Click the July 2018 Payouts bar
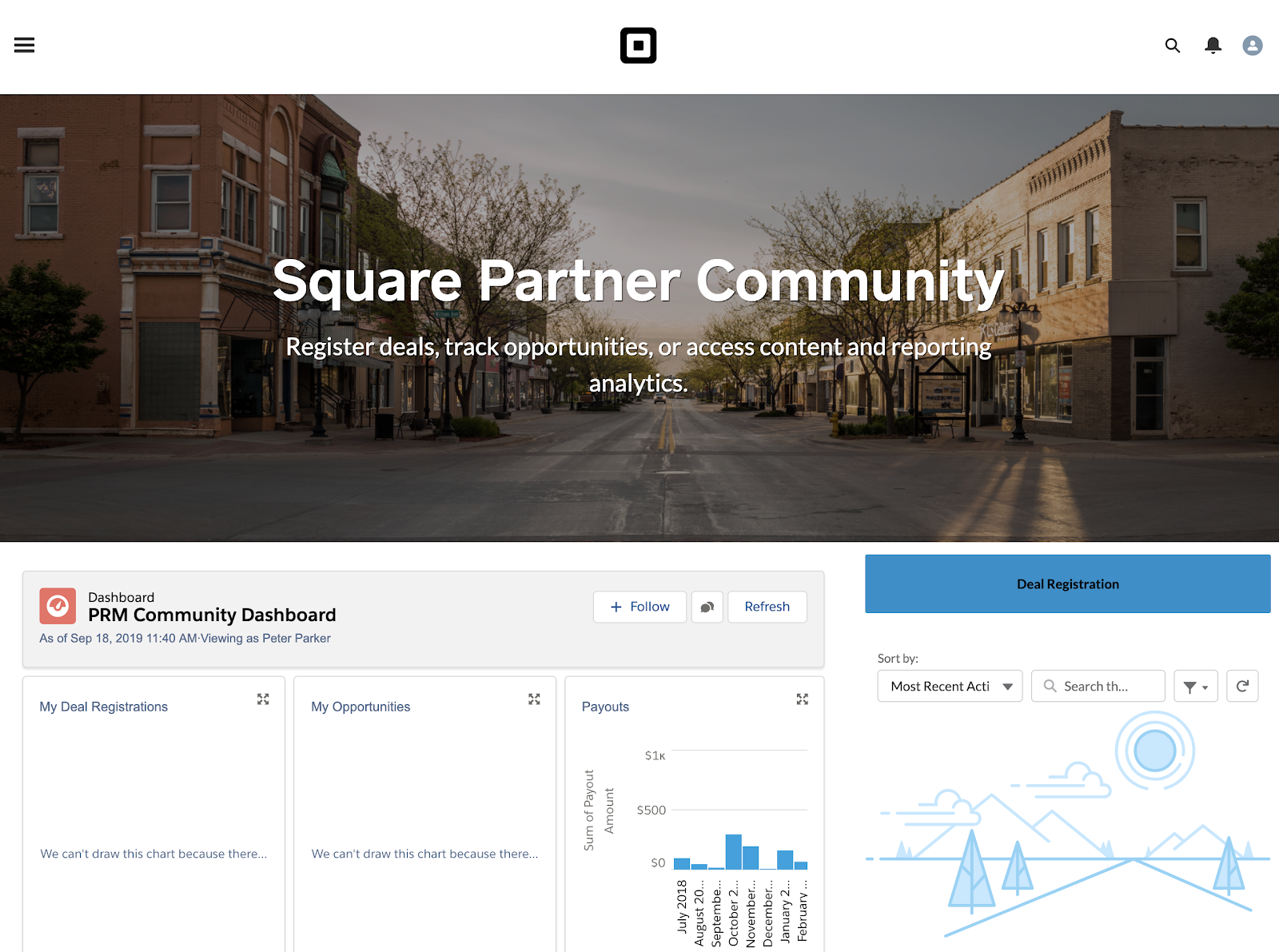 coord(682,863)
